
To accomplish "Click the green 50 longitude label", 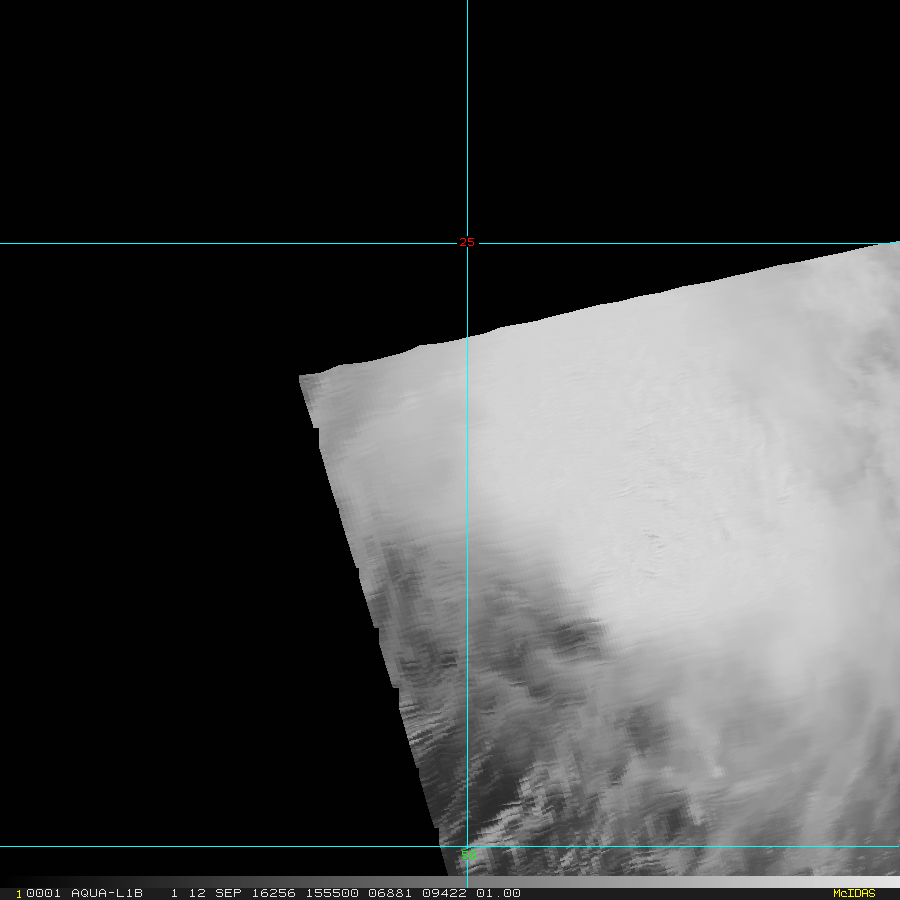I will [467, 856].
